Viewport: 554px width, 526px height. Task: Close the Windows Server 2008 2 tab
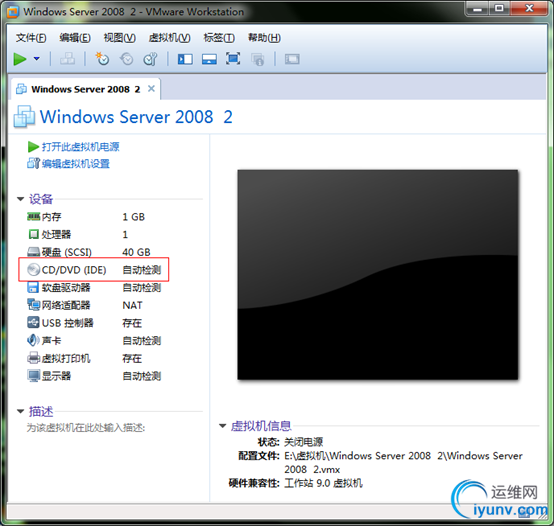(x=151, y=89)
